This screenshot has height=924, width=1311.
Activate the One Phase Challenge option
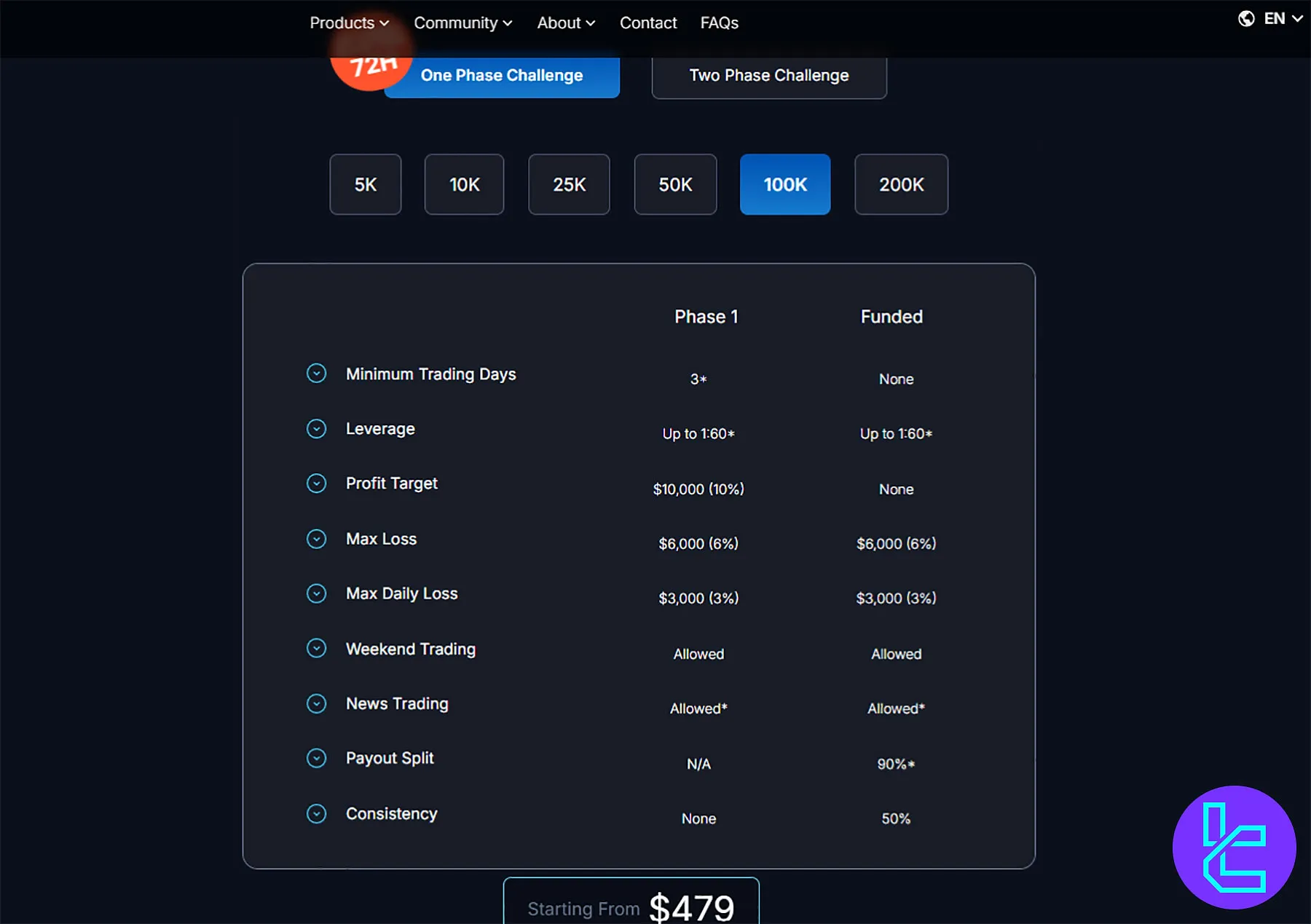tap(502, 75)
